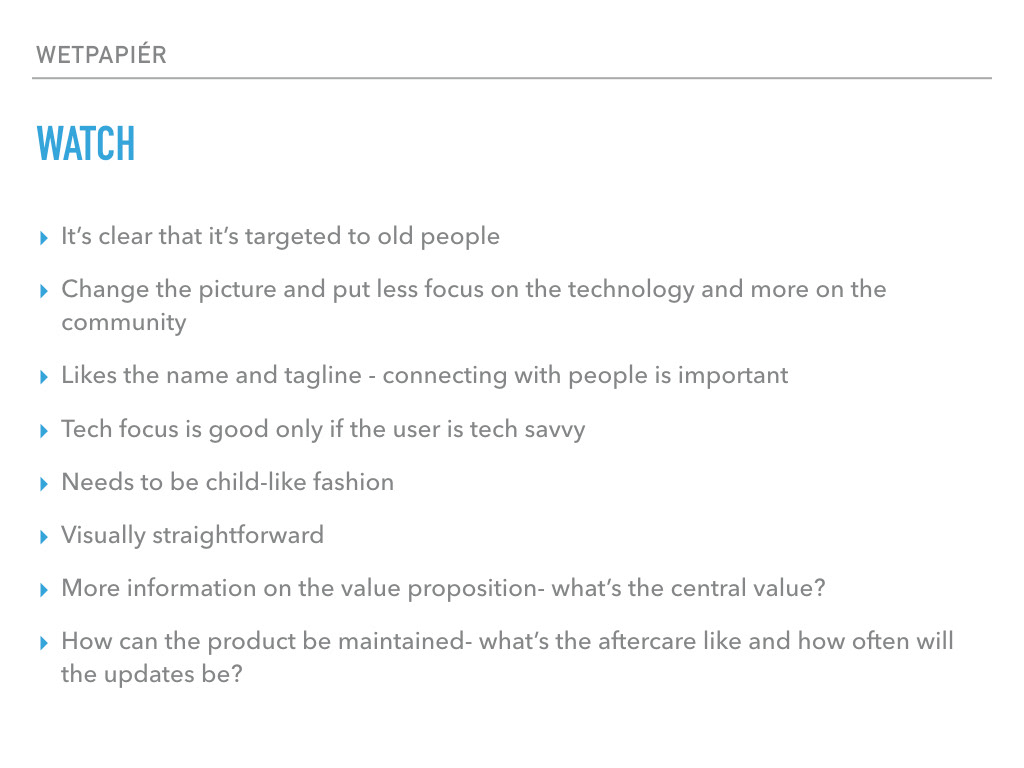Image resolution: width=1024 pixels, height=768 pixels.
Task: Click 'connecting with people is important' phrase
Action: [x=585, y=376]
